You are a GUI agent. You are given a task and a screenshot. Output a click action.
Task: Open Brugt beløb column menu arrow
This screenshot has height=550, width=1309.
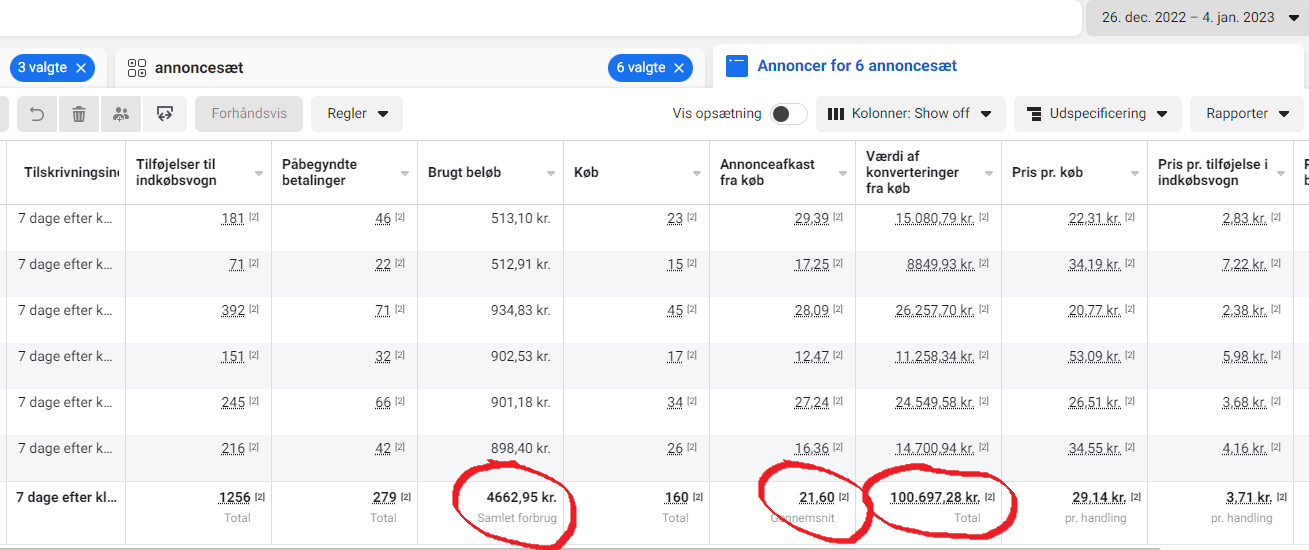551,173
